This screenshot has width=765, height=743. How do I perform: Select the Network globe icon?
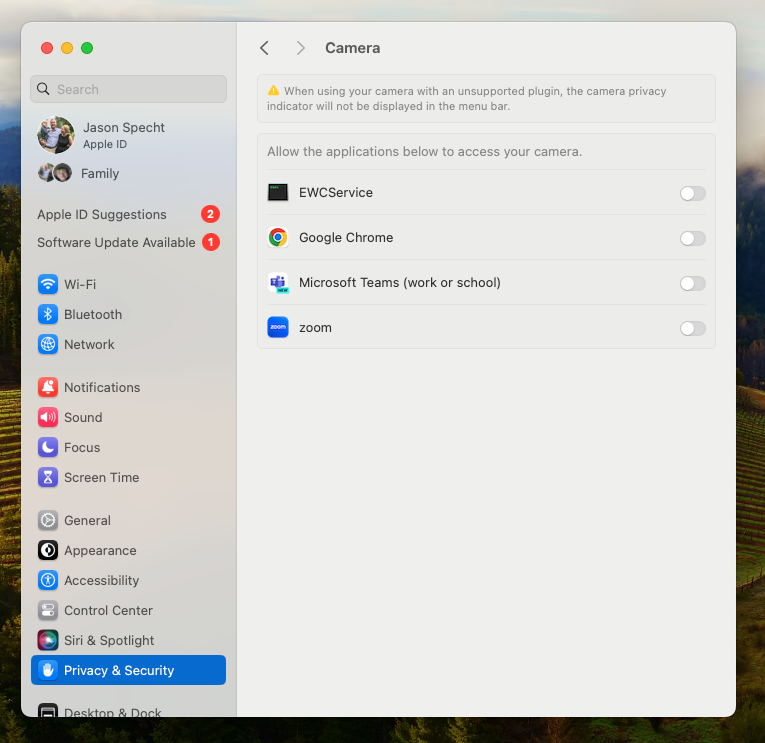tap(48, 344)
